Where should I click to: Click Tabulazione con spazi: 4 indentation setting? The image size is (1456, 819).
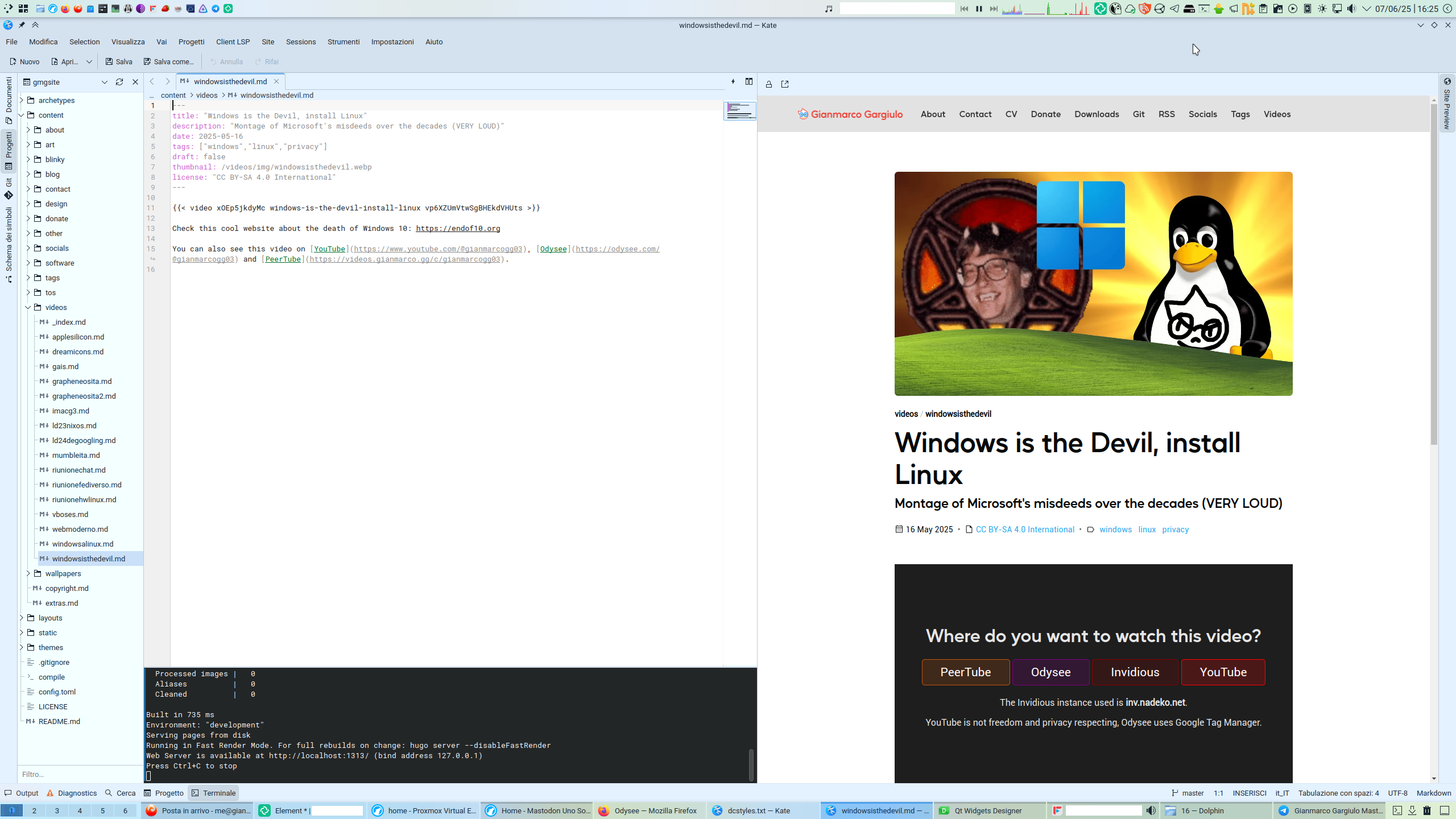[x=1338, y=793]
